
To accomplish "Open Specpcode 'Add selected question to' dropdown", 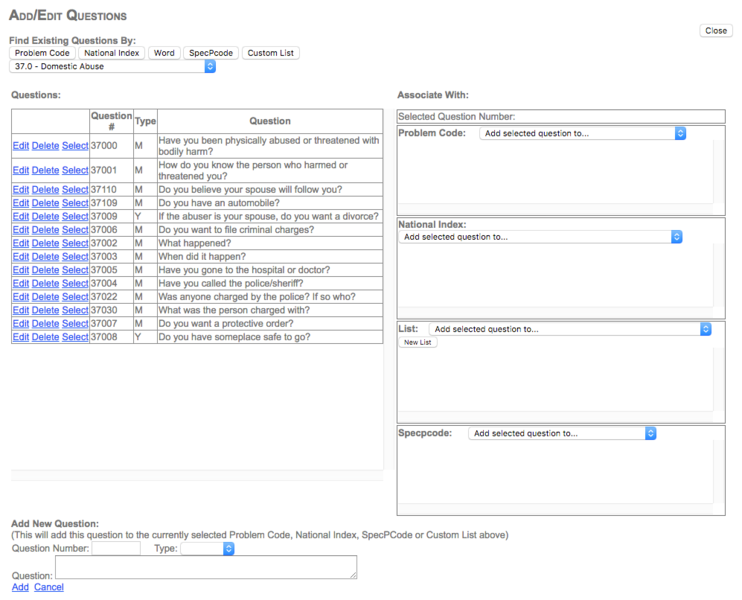I will point(562,433).
